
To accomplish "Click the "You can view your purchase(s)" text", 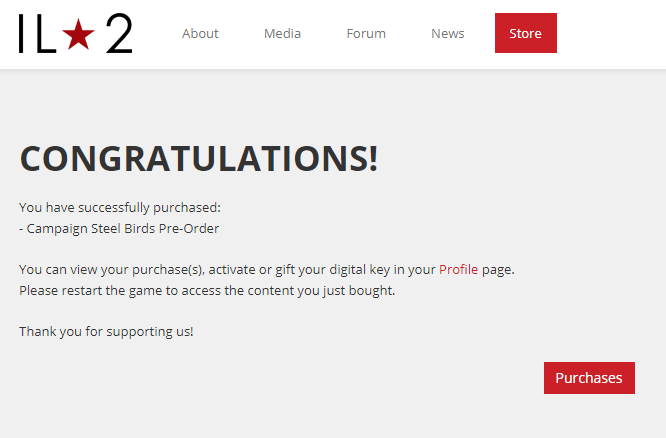I will 110,269.
